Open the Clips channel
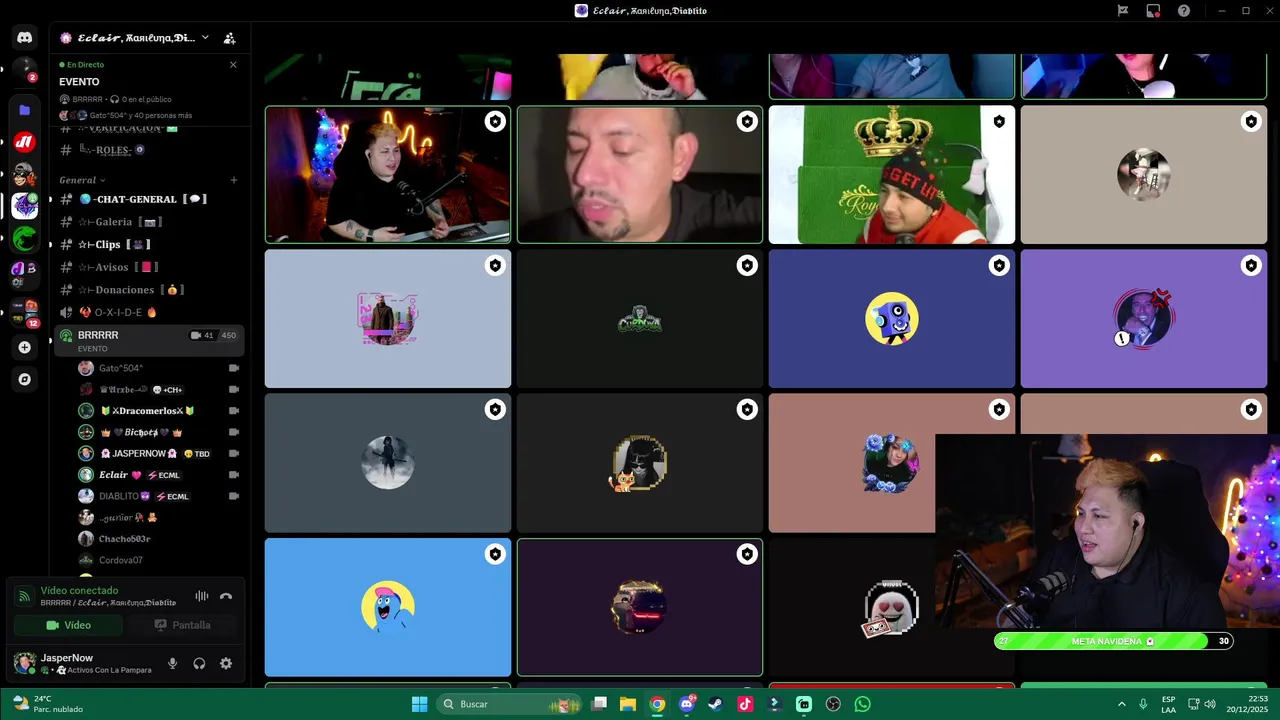The width and height of the screenshot is (1280, 720). point(149,244)
